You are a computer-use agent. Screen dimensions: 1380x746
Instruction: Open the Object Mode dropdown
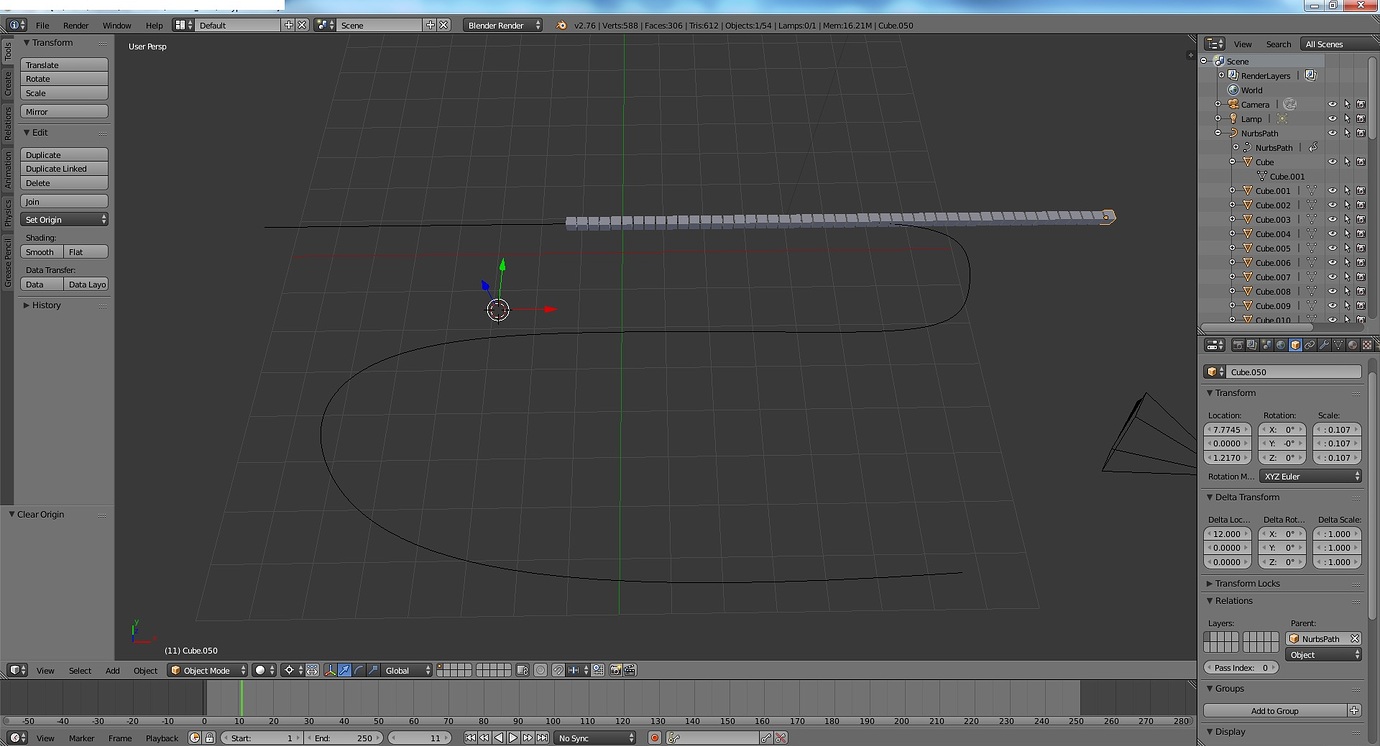tap(207, 670)
